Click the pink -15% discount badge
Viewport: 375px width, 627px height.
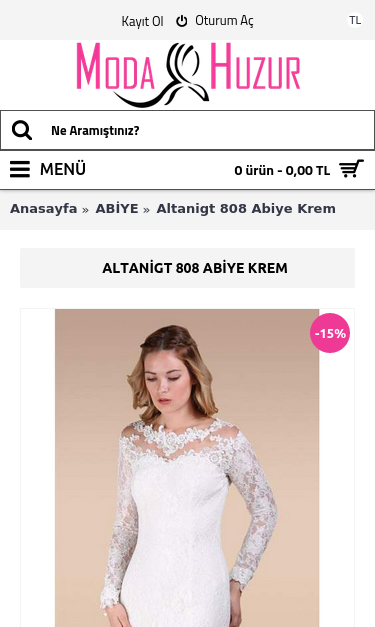[330, 333]
